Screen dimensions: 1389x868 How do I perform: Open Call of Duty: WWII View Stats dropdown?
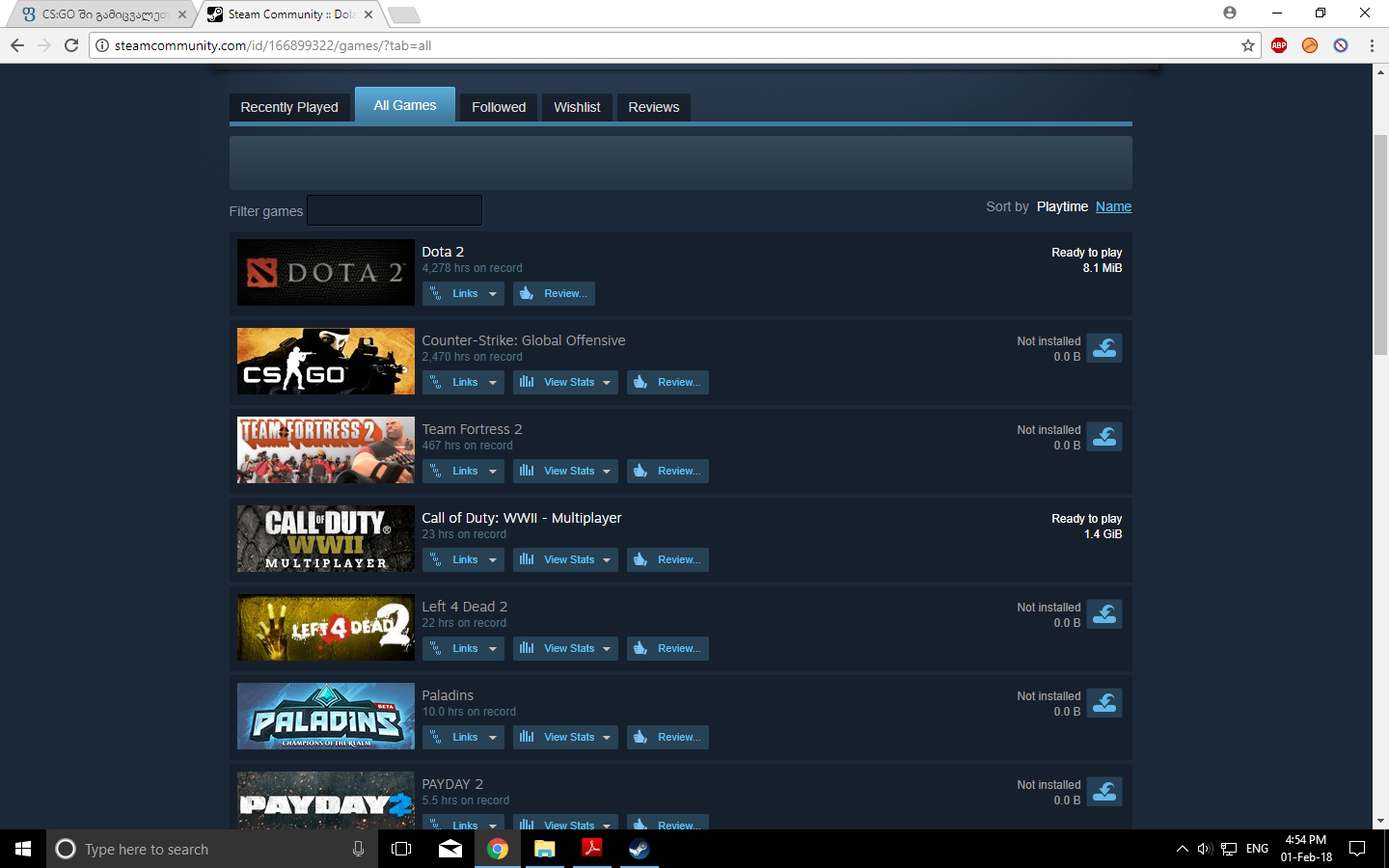tap(565, 560)
